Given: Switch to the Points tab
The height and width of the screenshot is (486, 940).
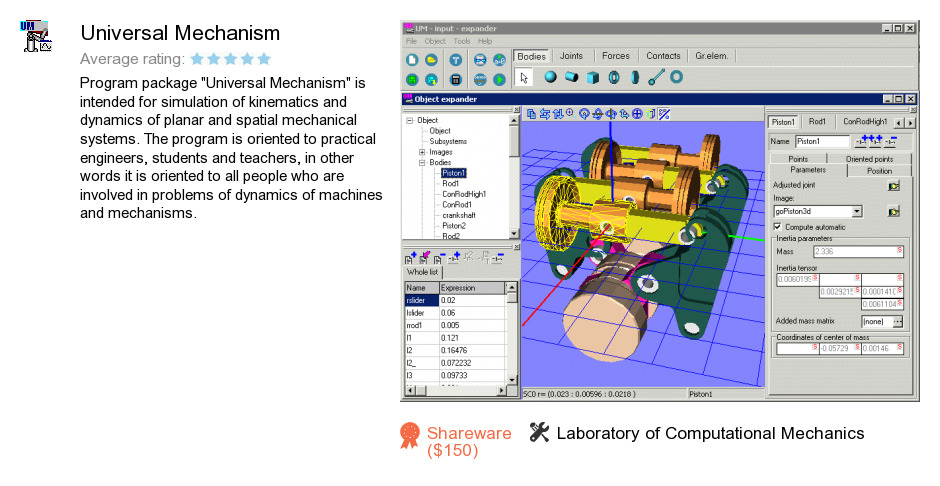Looking at the screenshot, I should click(x=798, y=159).
